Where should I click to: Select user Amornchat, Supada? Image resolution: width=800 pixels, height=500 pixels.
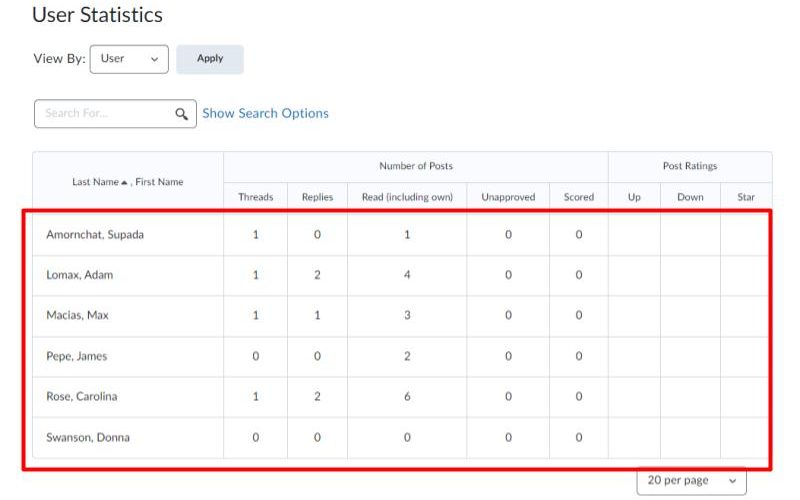pyautogui.click(x=95, y=235)
